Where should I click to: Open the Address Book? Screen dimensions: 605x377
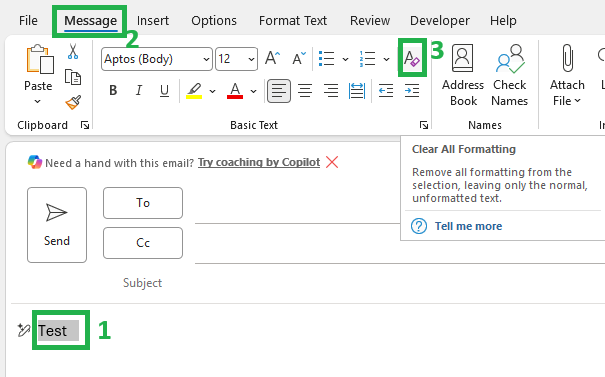[463, 75]
